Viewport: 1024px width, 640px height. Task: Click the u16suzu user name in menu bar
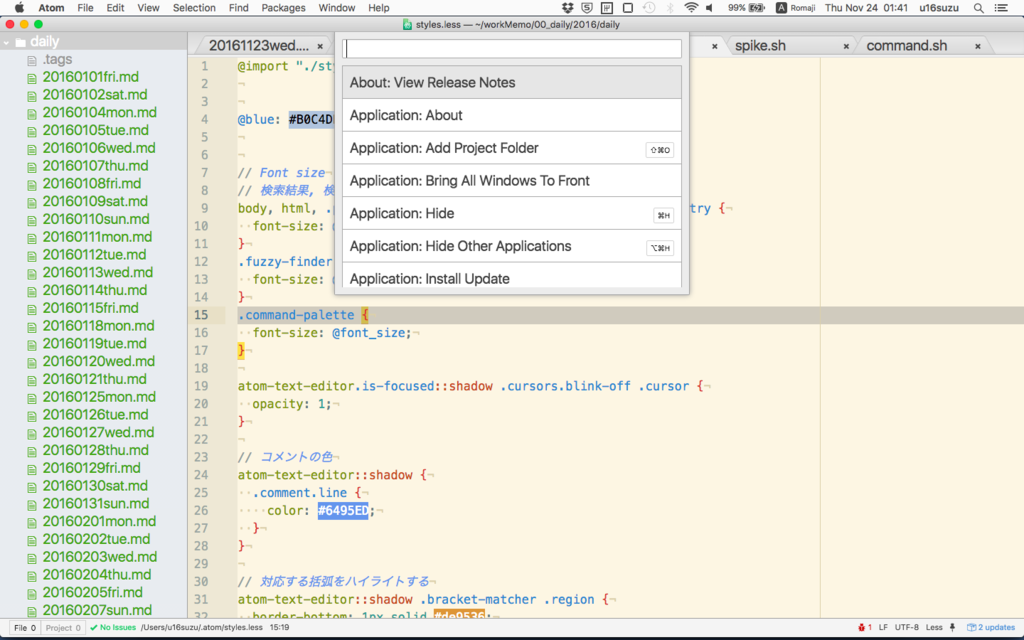click(938, 8)
